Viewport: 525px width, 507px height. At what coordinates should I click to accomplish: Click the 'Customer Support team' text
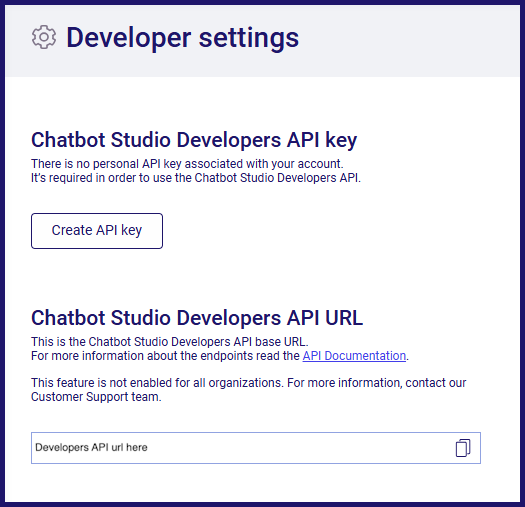pos(96,397)
